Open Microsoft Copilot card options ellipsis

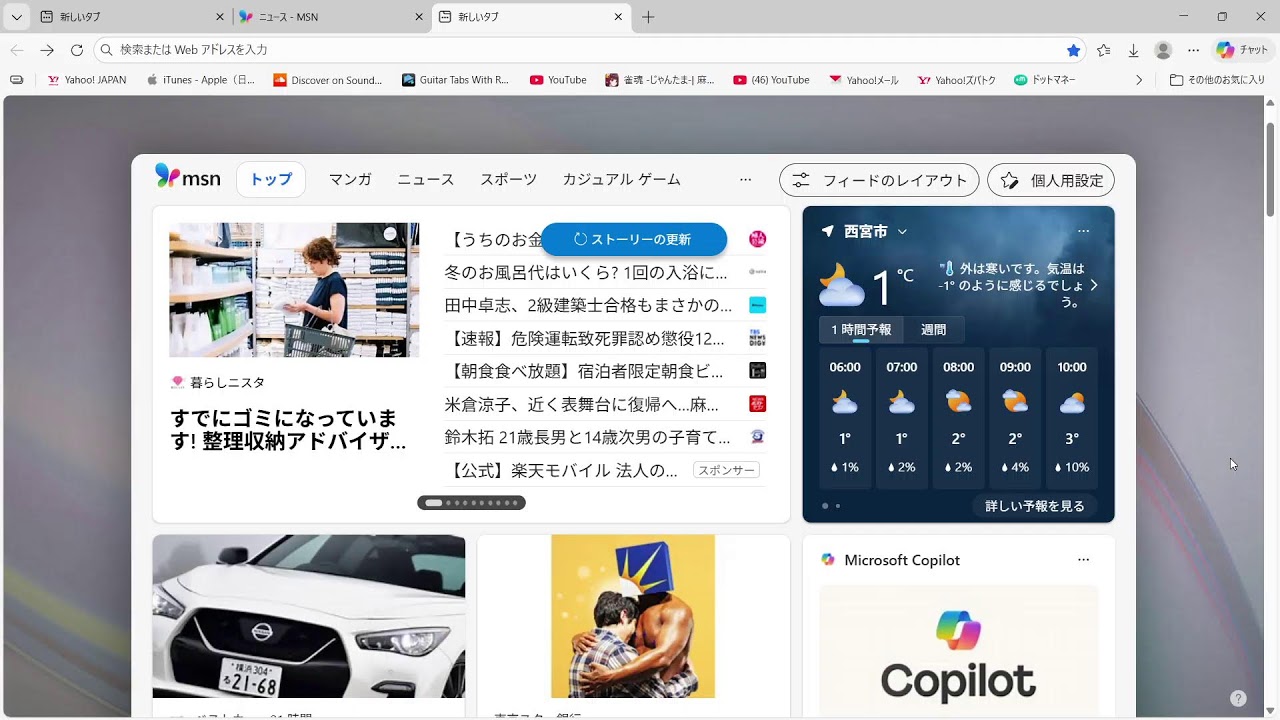click(x=1083, y=560)
